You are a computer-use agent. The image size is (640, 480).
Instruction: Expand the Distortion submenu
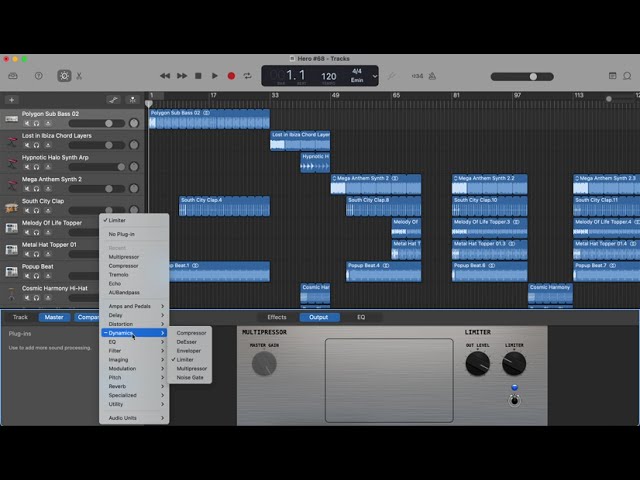(x=134, y=324)
